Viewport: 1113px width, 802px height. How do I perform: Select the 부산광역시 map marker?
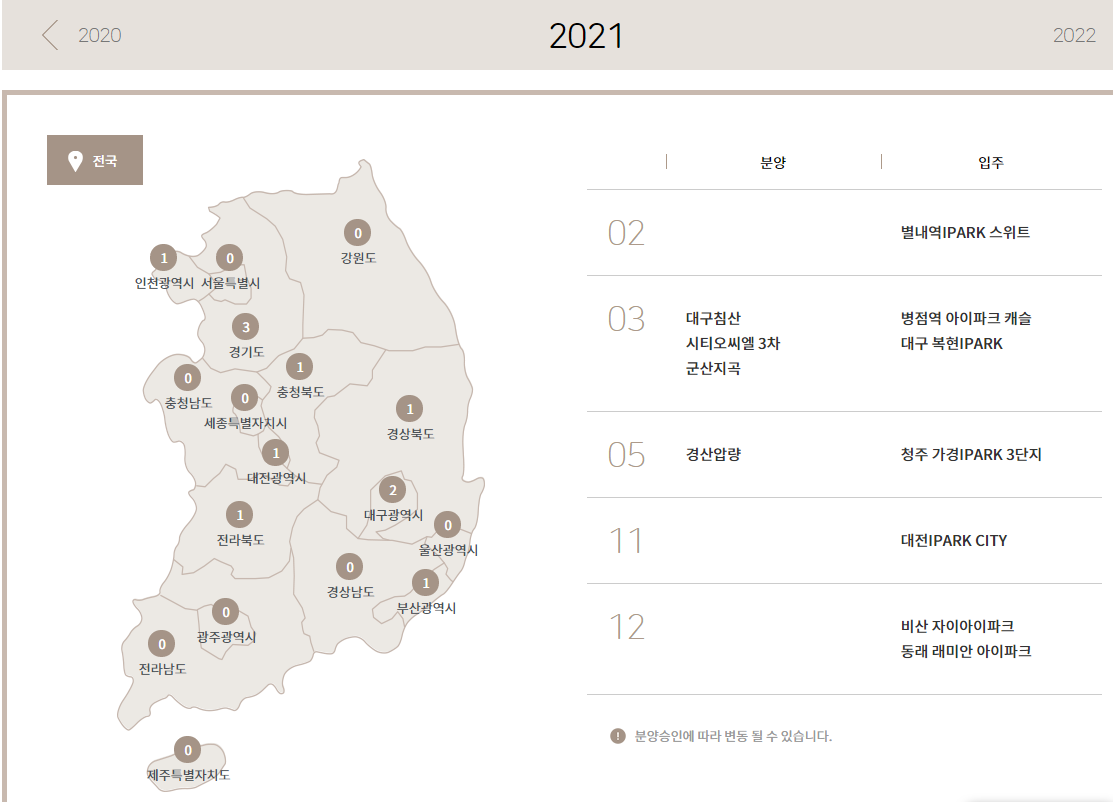(425, 583)
